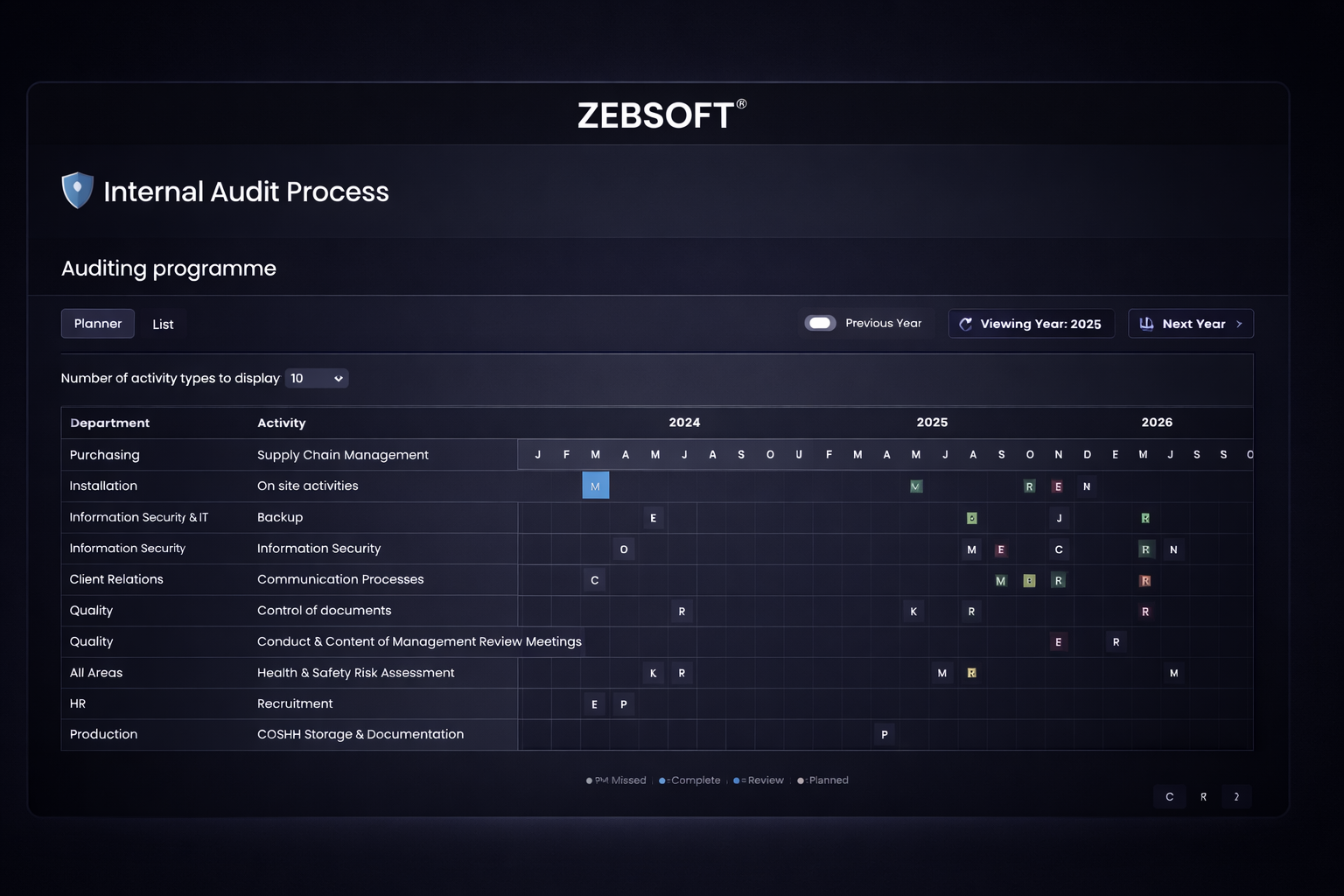
Task: Click the O marker in Information Security row
Action: tap(624, 549)
